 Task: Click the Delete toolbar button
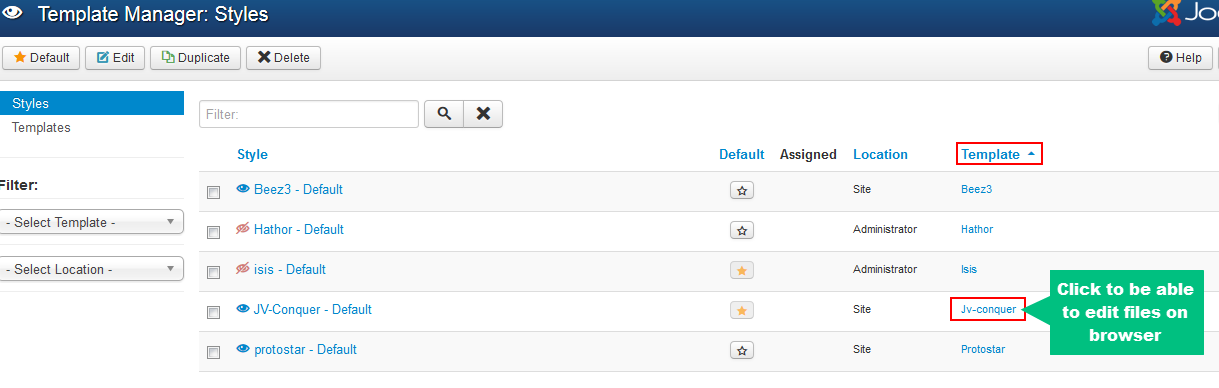283,58
